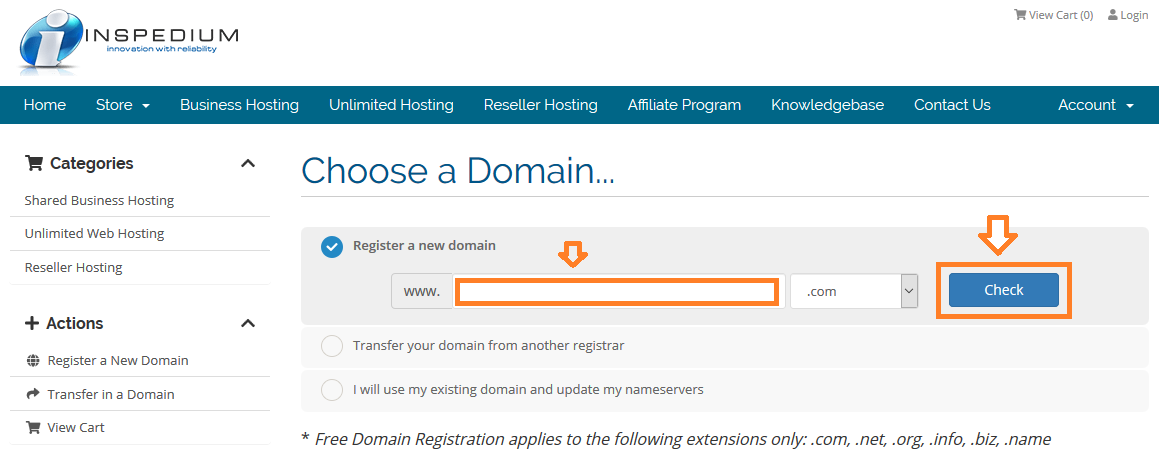Open the Account dropdown menu
Screen dimensions: 1159x470
(1095, 105)
